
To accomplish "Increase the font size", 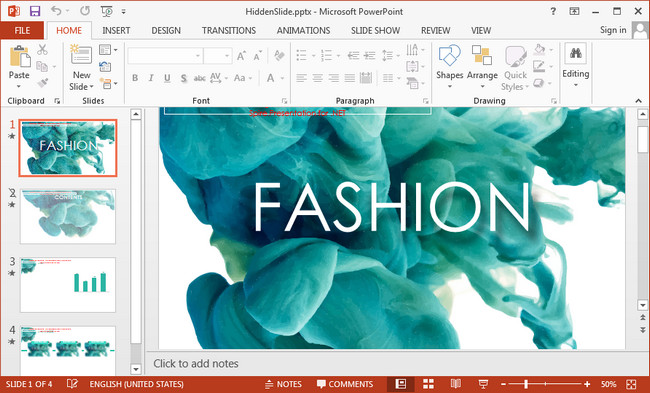I will [241, 56].
